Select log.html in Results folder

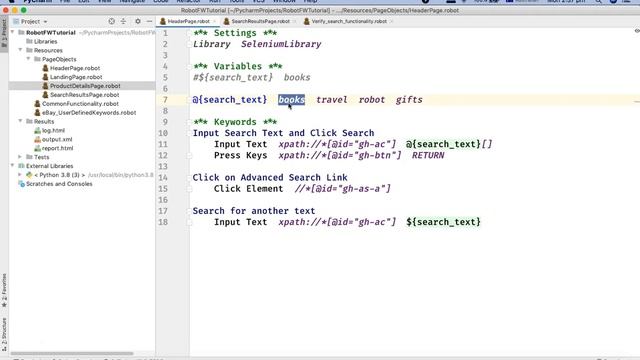pos(53,131)
